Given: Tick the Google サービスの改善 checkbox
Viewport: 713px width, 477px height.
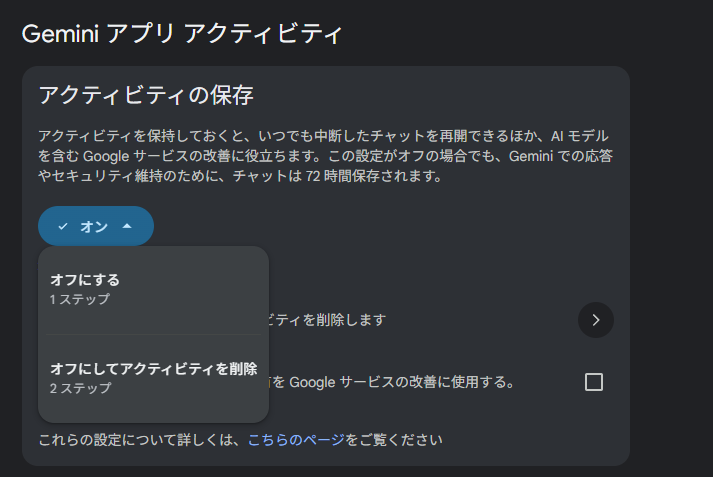Looking at the screenshot, I should tap(594, 382).
